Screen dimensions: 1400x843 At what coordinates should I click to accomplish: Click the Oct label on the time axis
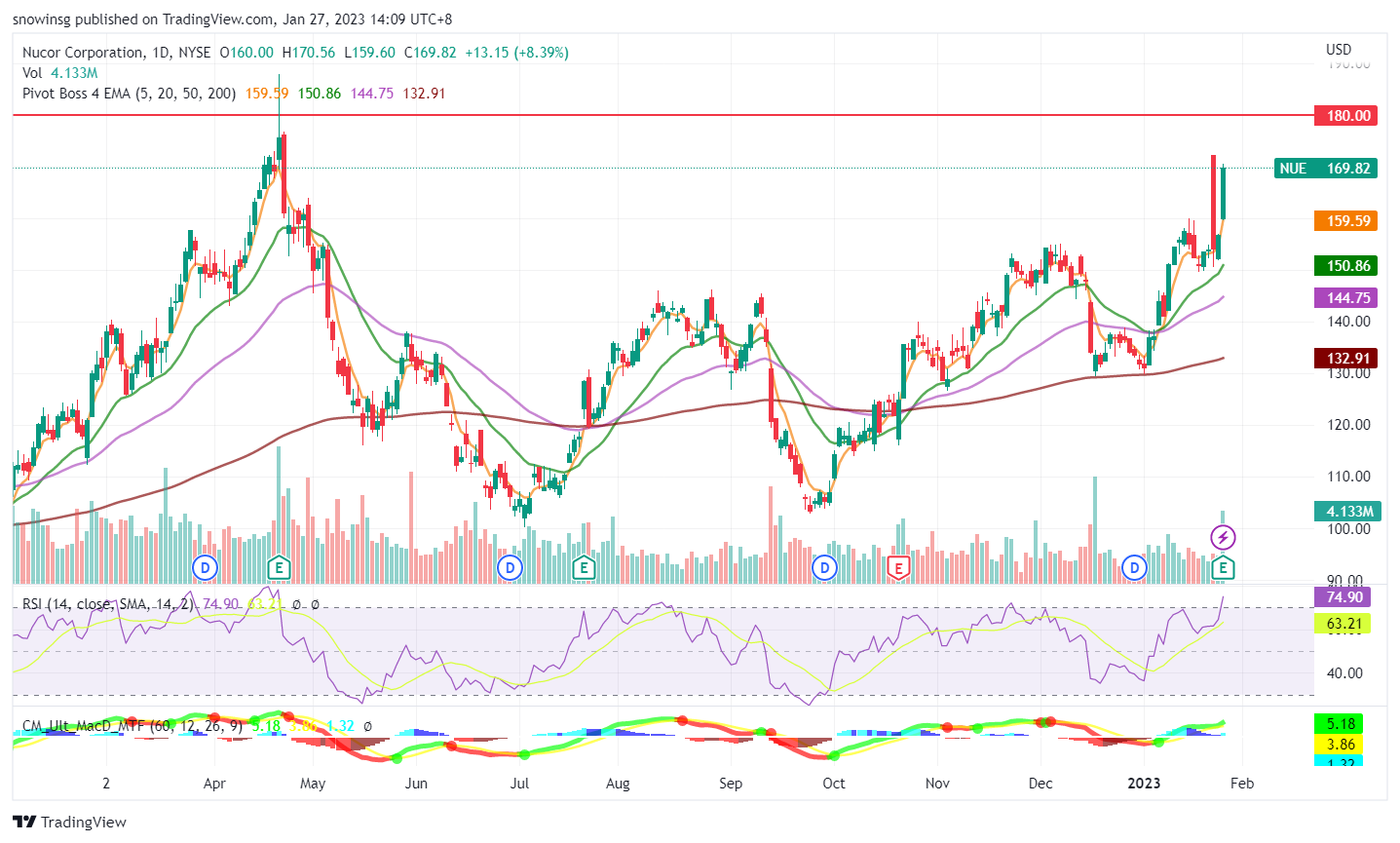click(x=834, y=783)
